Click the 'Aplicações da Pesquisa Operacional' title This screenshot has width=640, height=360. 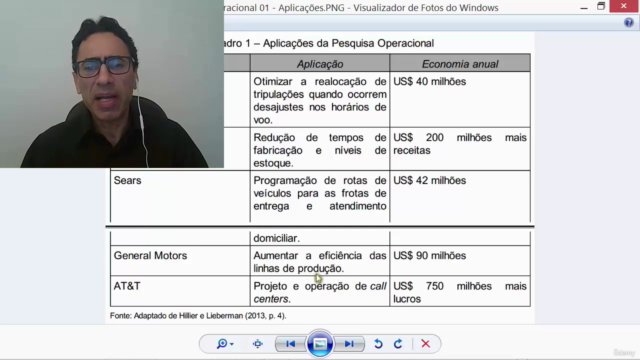(x=348, y=43)
